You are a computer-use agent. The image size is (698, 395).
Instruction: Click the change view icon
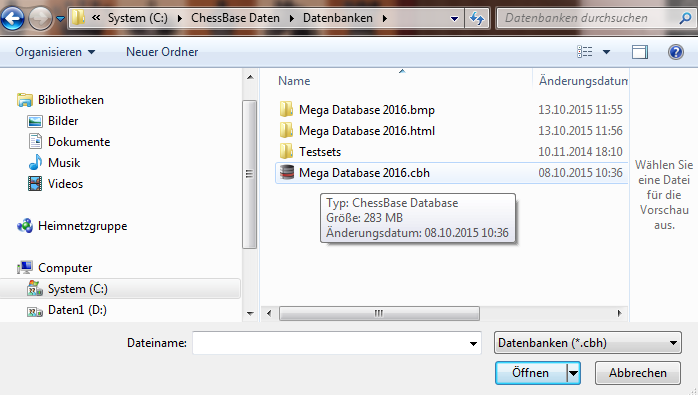584,52
